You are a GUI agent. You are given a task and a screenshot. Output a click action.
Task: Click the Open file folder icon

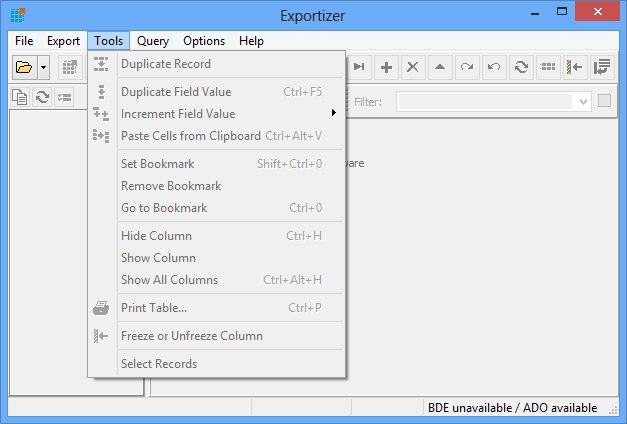tap(24, 67)
